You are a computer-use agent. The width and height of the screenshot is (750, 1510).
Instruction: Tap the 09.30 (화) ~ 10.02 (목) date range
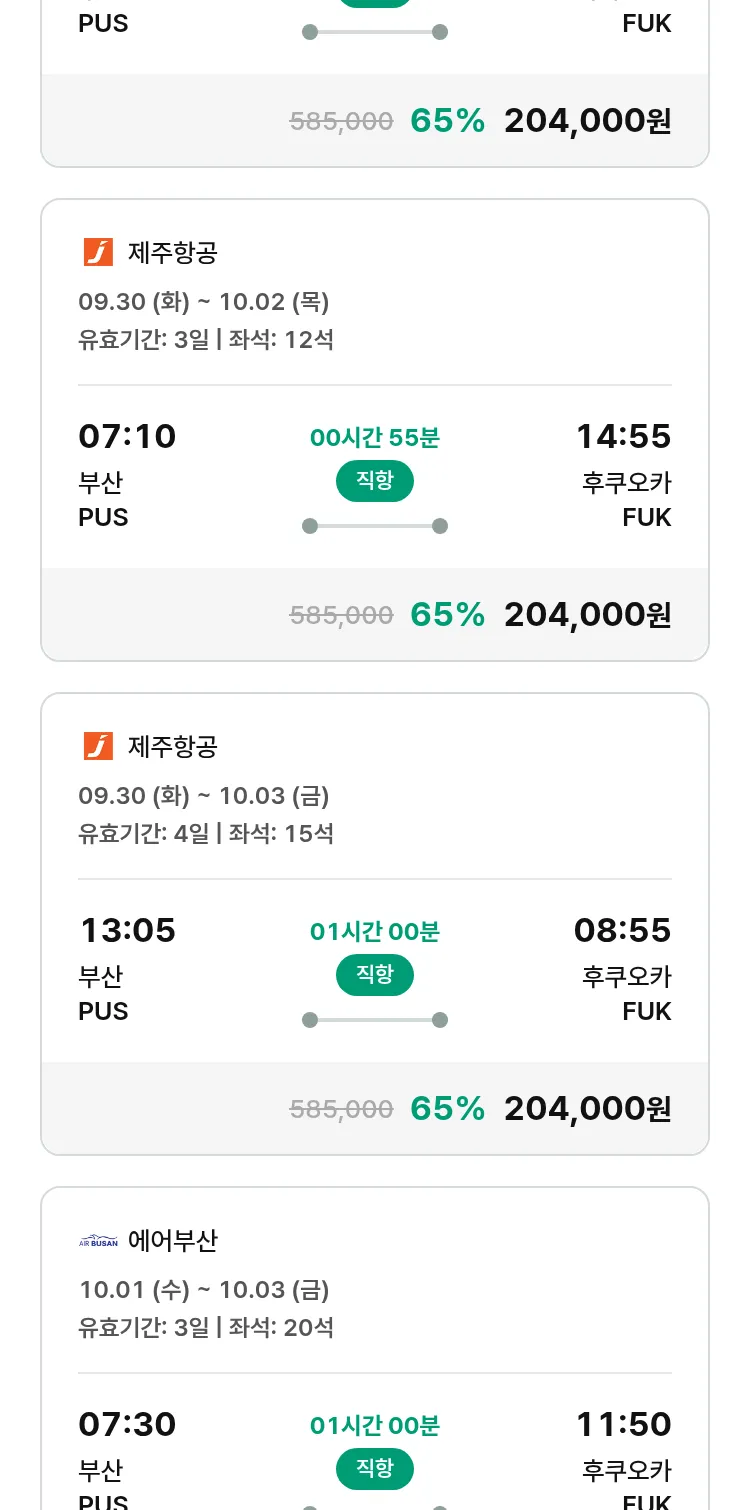204,302
